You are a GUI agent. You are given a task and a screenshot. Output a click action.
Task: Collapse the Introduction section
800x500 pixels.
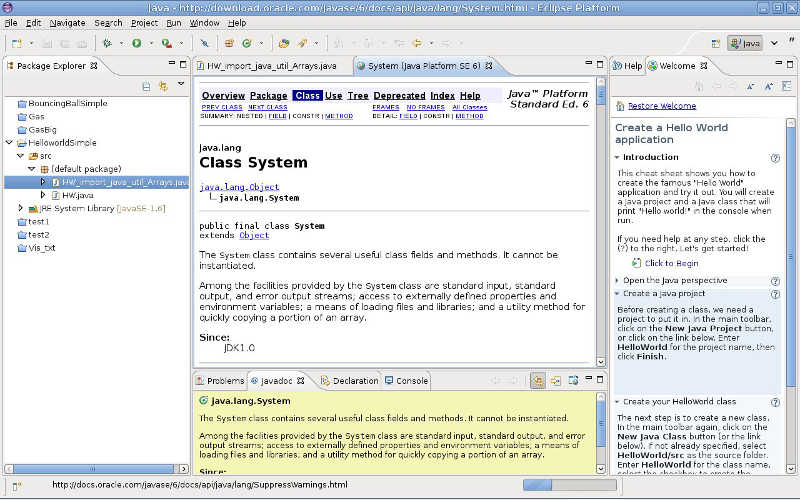(x=617, y=157)
